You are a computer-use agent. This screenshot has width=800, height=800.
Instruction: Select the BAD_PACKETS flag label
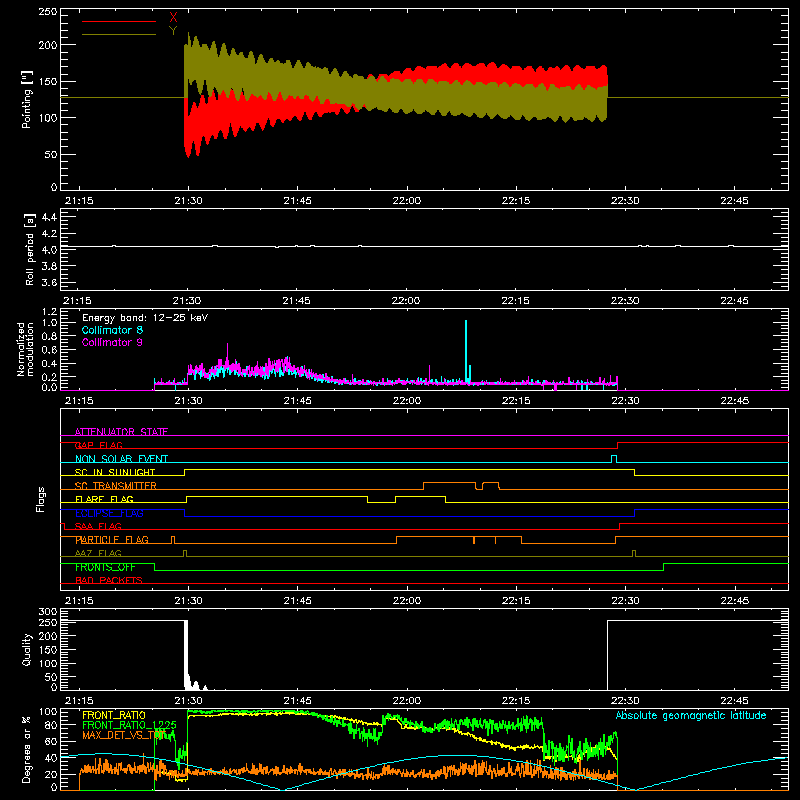(109, 580)
